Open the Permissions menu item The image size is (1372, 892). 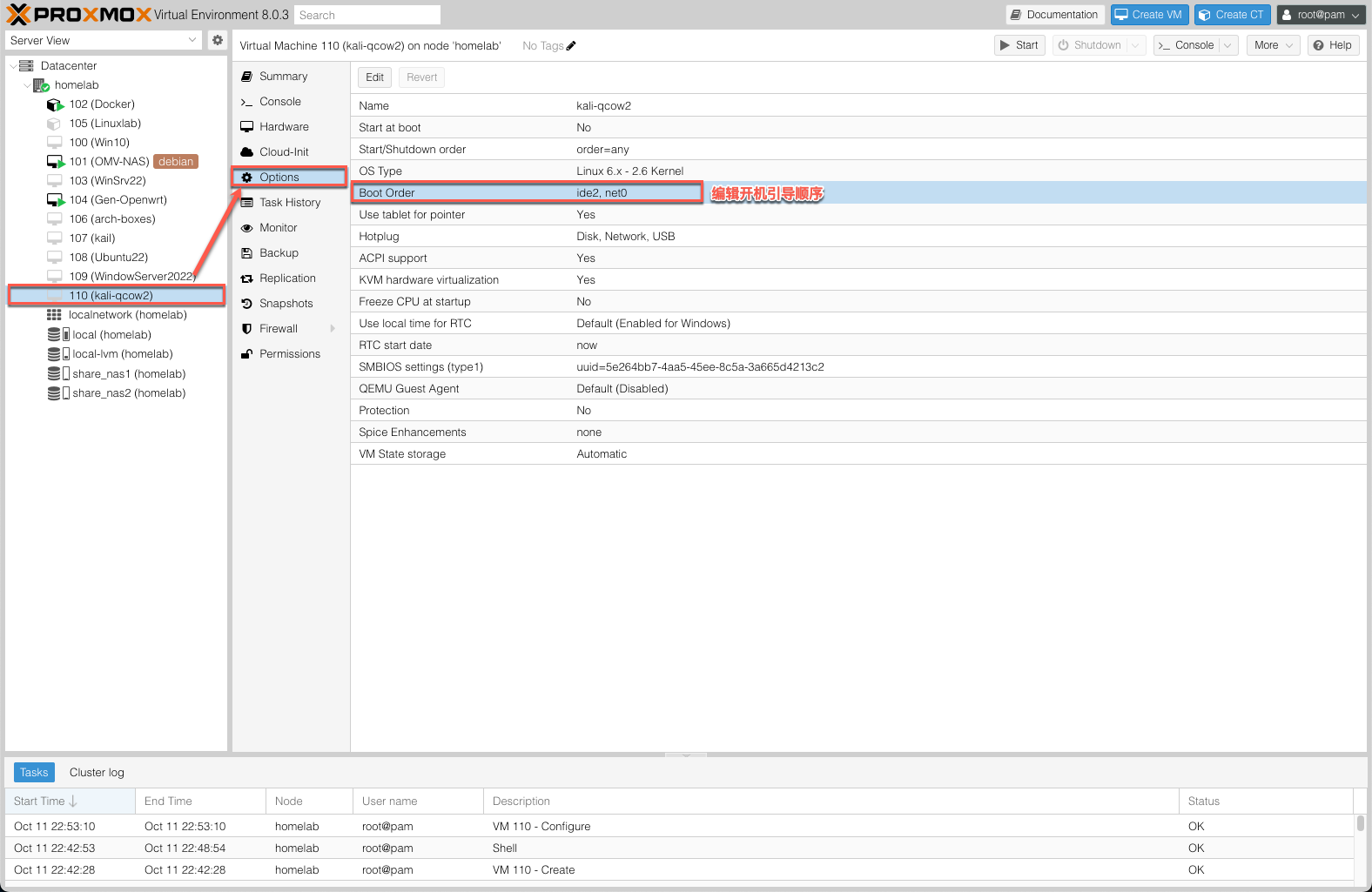[290, 354]
